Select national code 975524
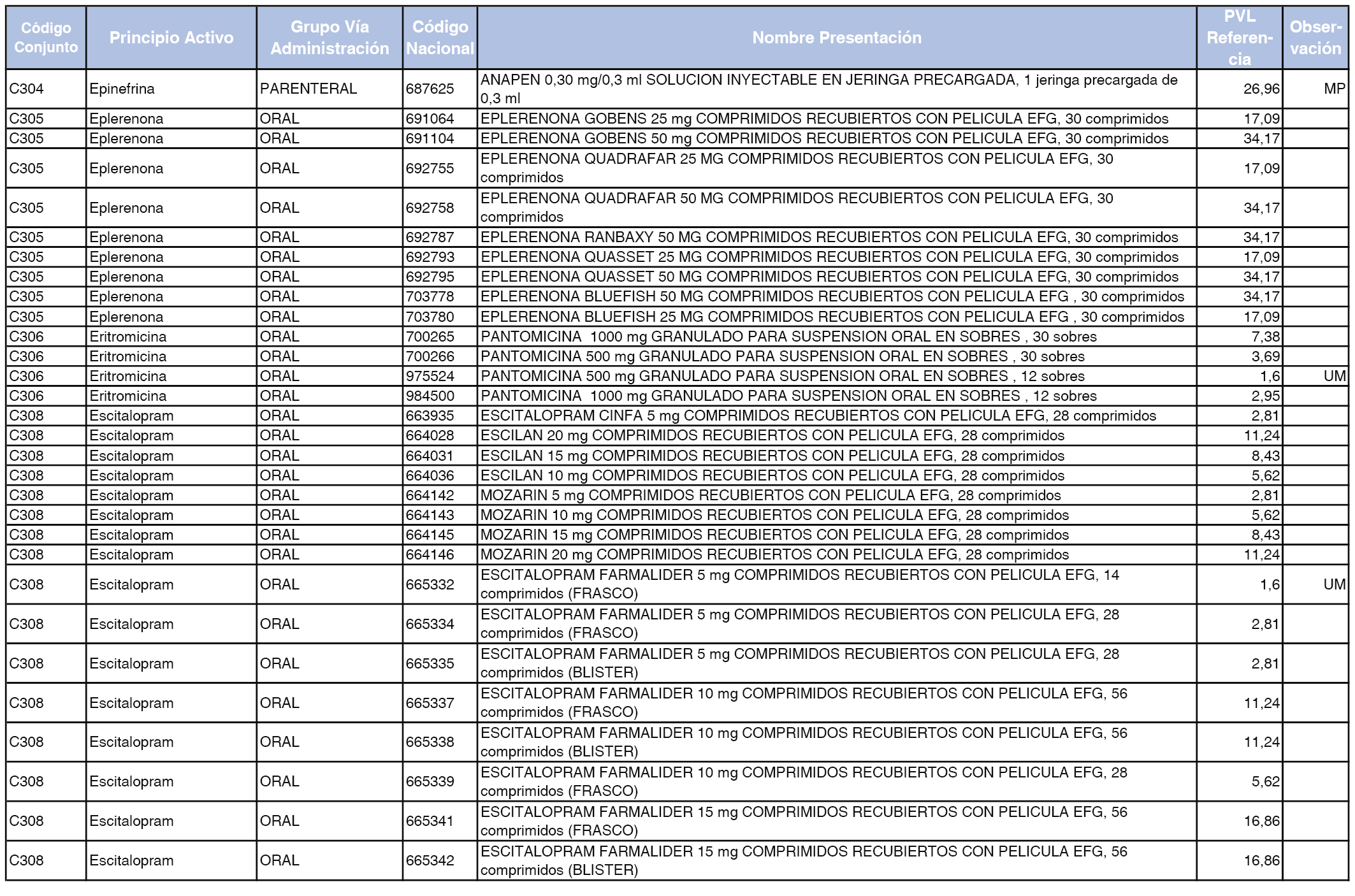1355x896 pixels. (440, 376)
